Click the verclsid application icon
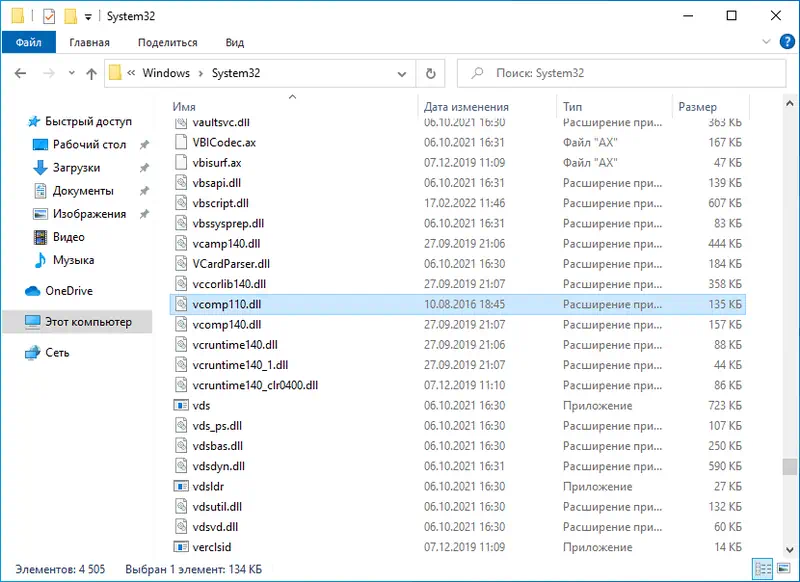Image resolution: width=800 pixels, height=582 pixels. pos(181,547)
